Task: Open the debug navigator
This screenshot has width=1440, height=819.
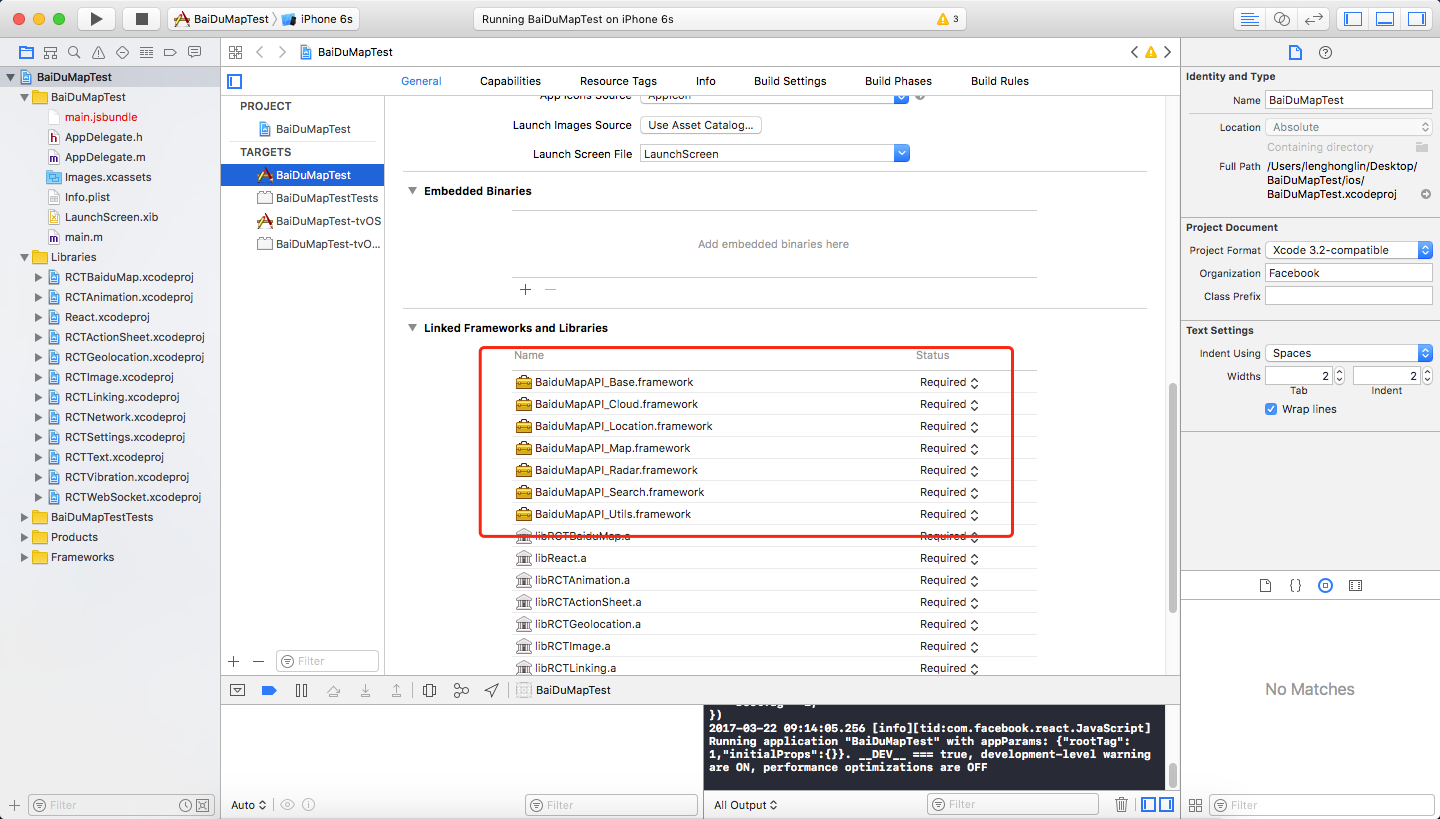Action: (146, 52)
